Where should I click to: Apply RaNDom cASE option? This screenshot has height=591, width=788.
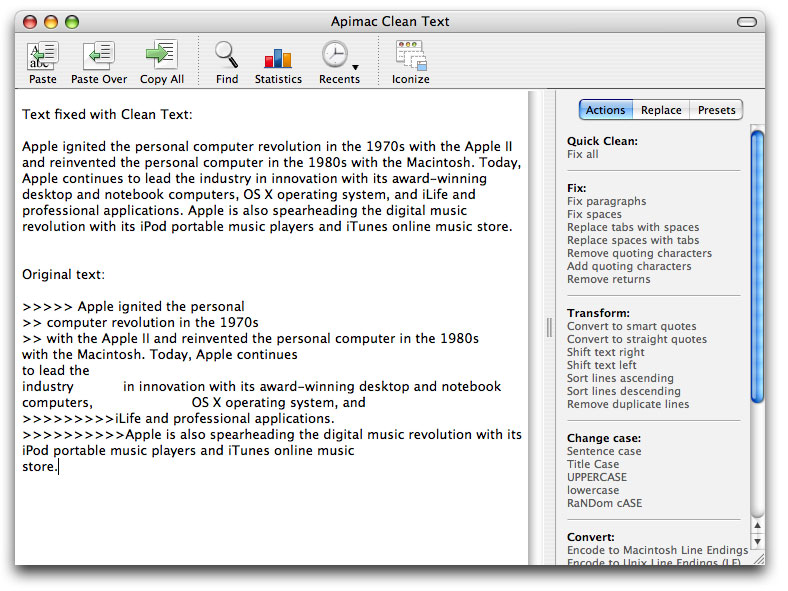605,504
